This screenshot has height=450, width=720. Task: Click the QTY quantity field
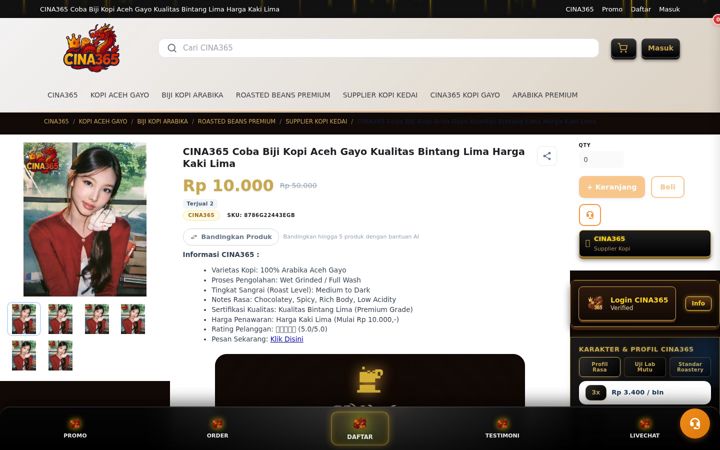601,160
